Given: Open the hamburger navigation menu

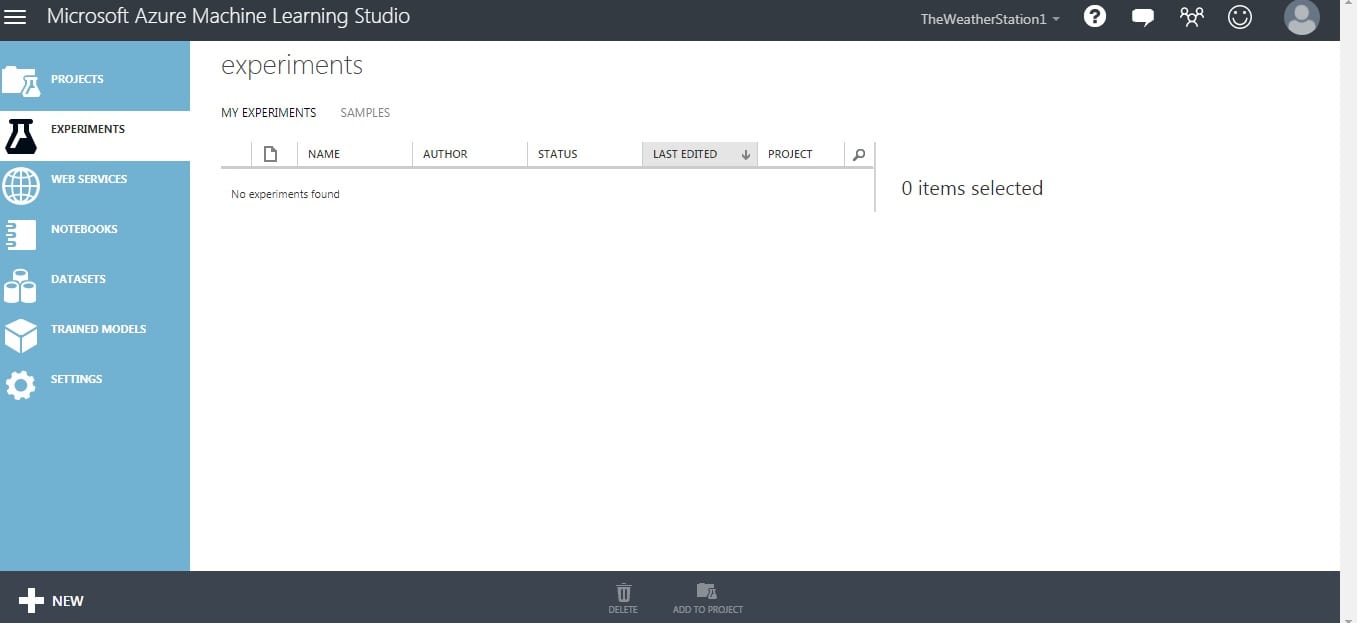Looking at the screenshot, I should [x=16, y=17].
